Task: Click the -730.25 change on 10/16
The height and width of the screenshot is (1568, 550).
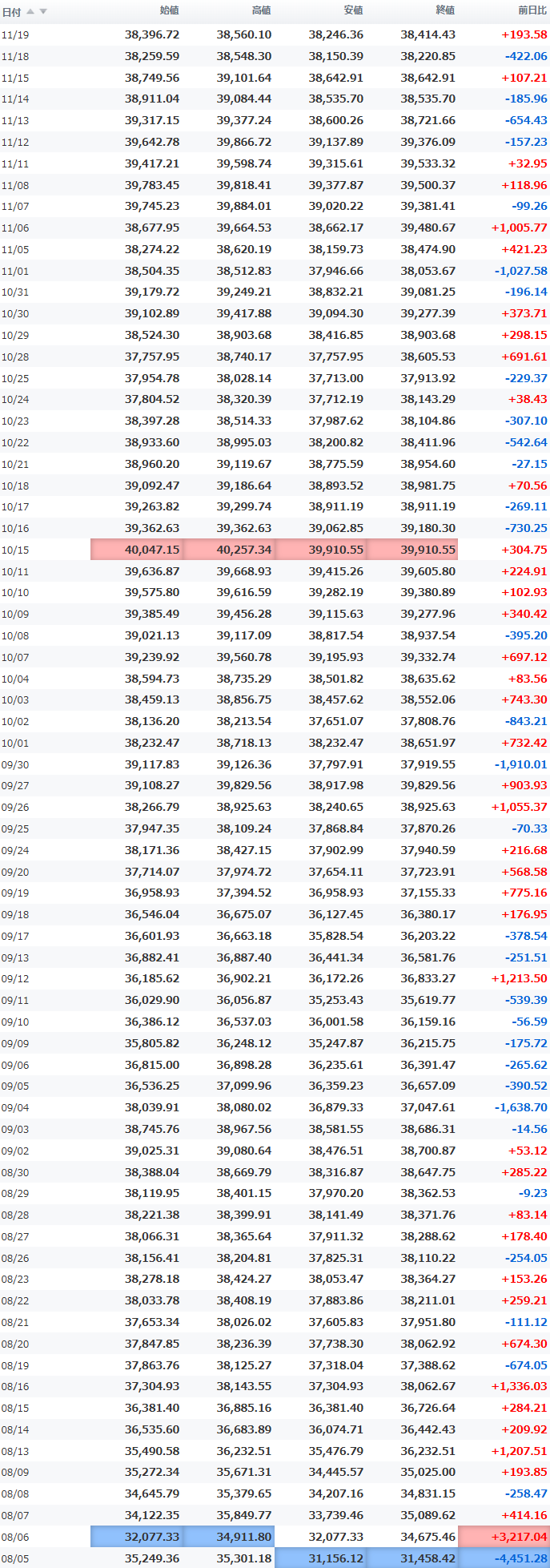Action: pos(526,528)
